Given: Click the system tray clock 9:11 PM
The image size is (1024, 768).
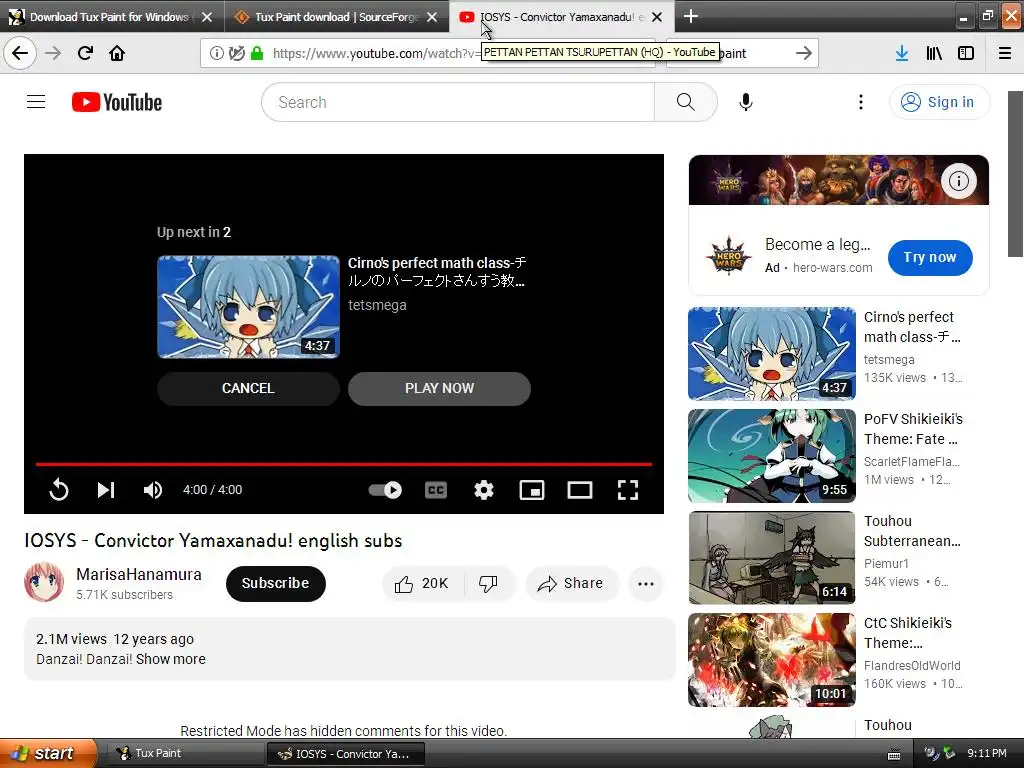Looking at the screenshot, I should click(987, 754).
